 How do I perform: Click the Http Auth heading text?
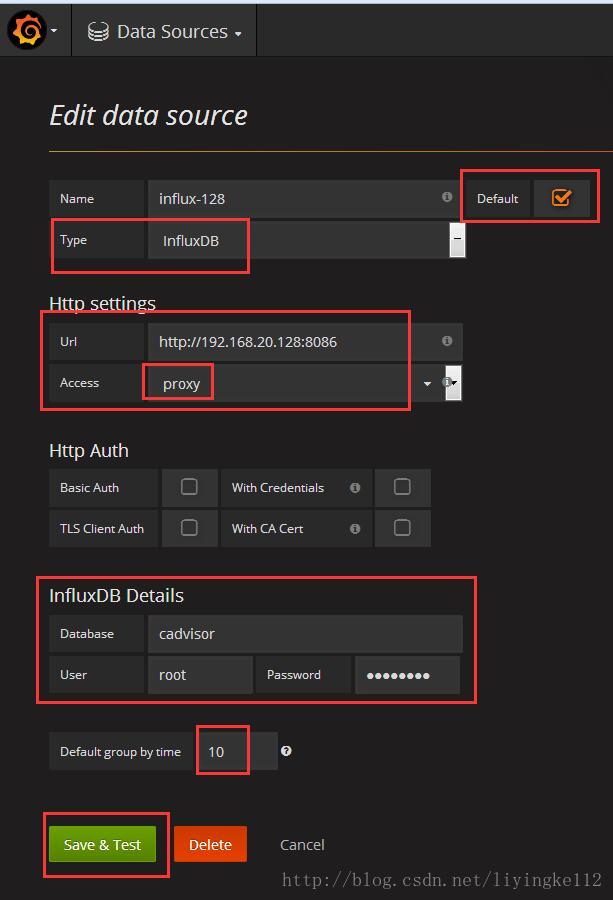coord(89,451)
